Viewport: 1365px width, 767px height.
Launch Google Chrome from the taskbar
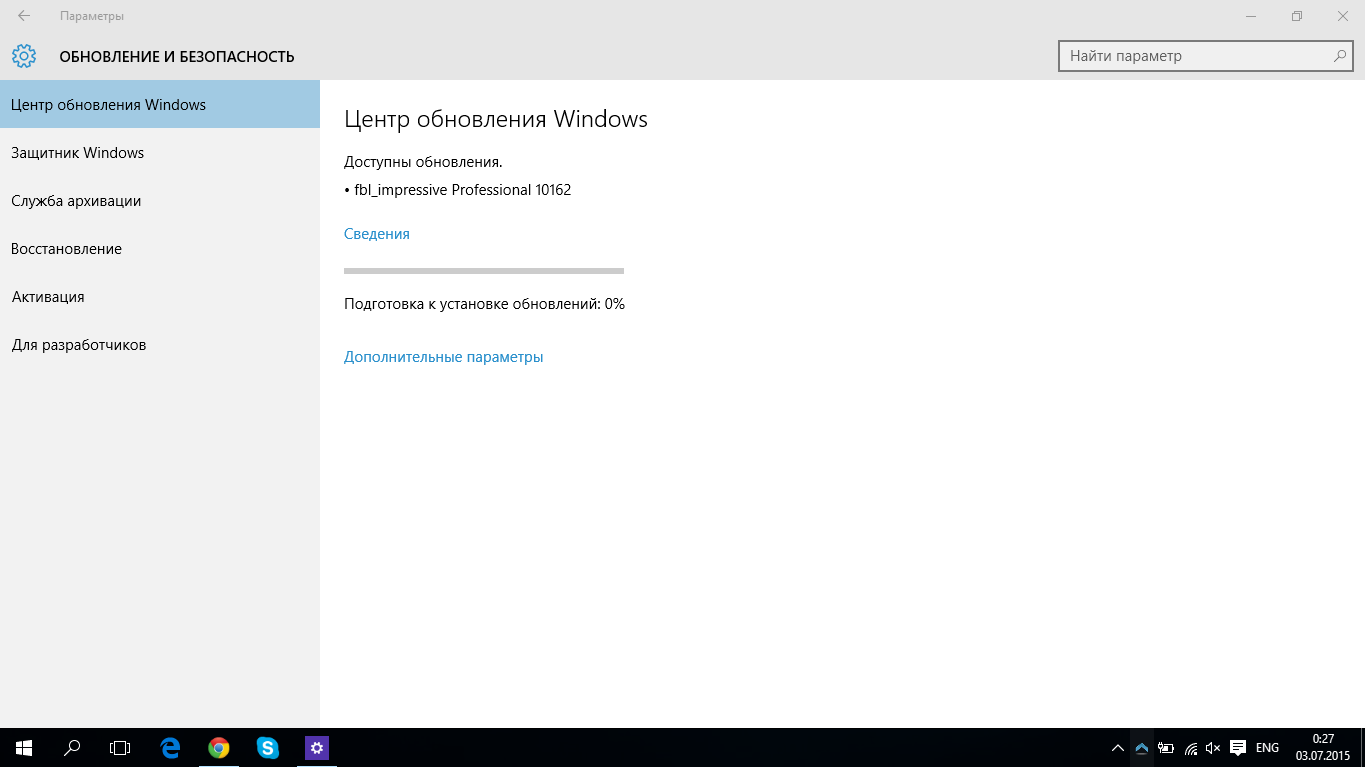pos(218,747)
